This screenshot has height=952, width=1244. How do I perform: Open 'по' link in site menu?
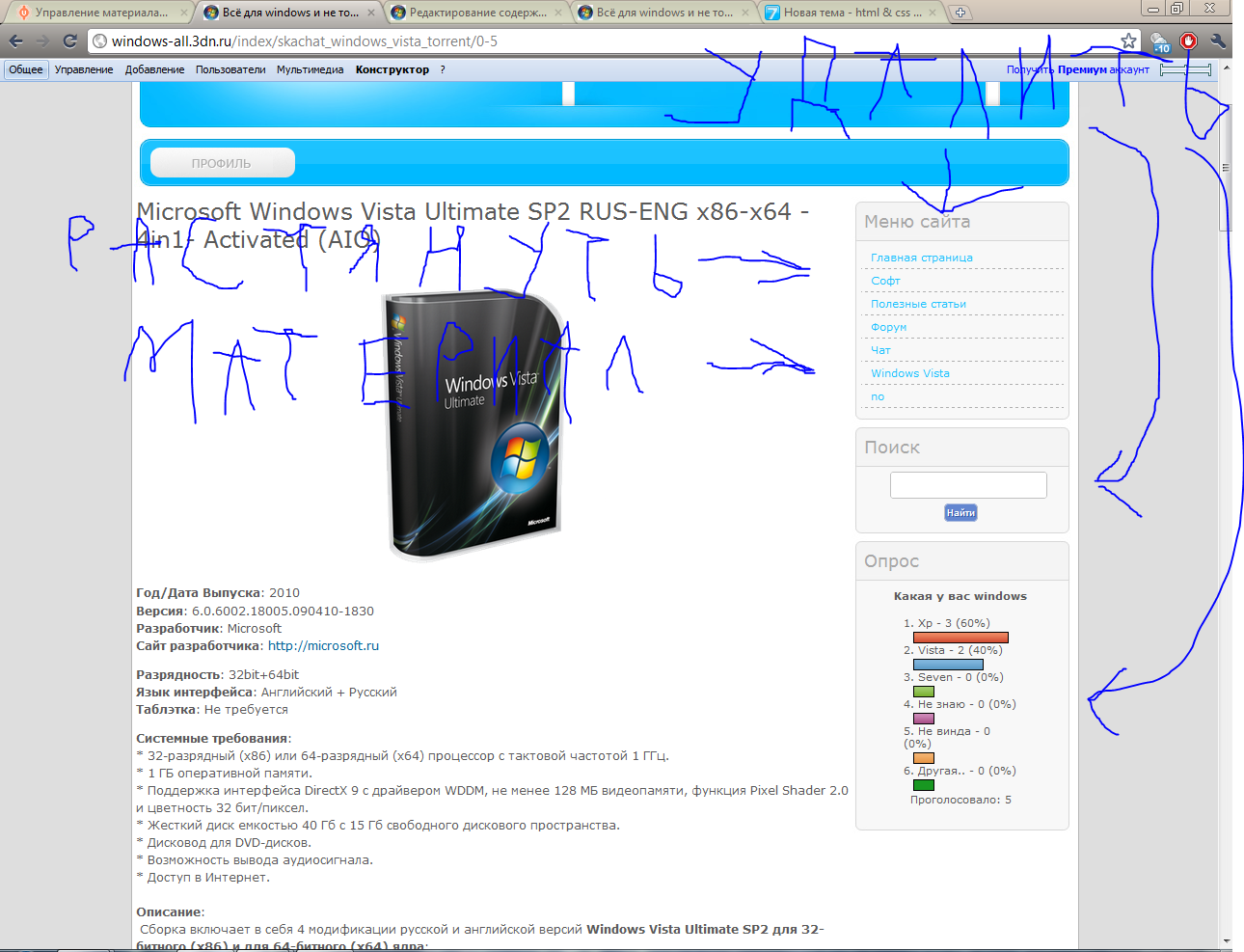878,396
